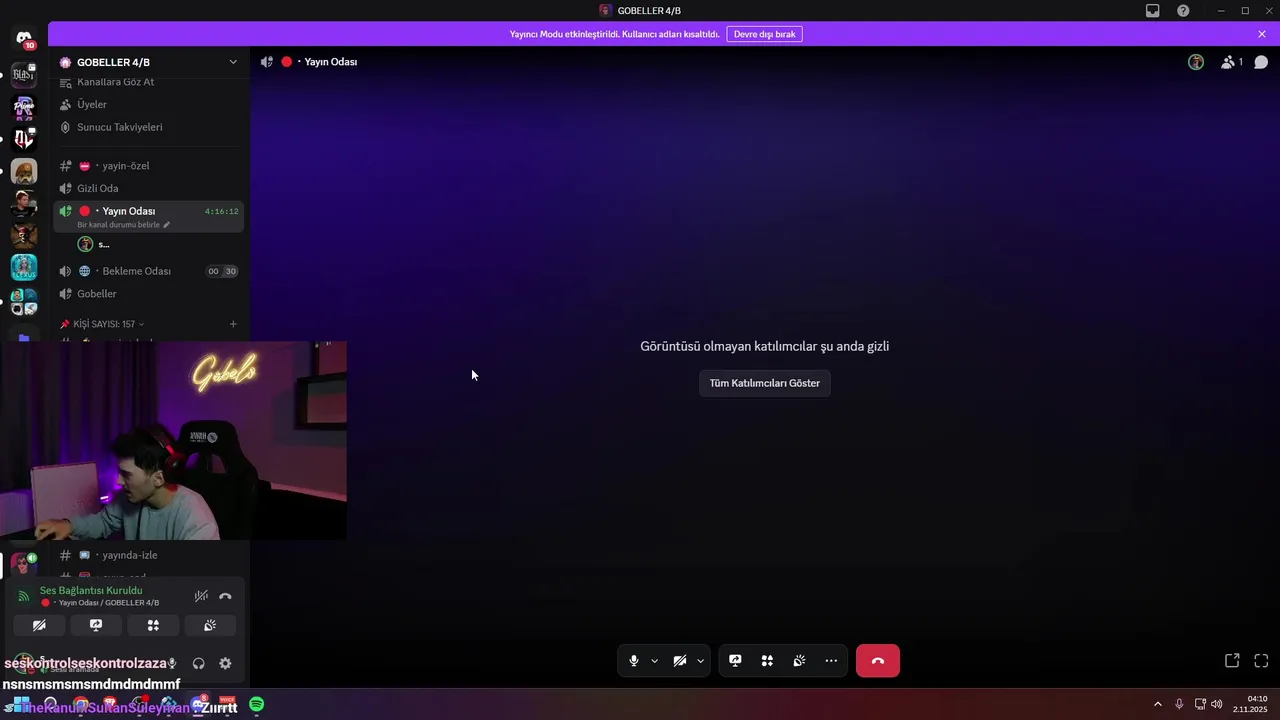
Task: Share your screen in call bar
Action: click(x=735, y=661)
